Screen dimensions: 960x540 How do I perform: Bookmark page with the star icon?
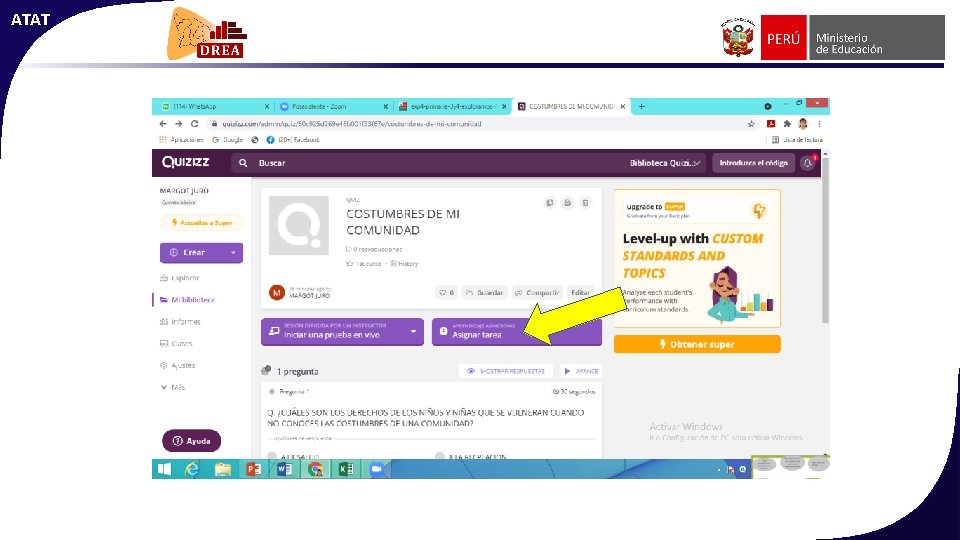coord(751,124)
